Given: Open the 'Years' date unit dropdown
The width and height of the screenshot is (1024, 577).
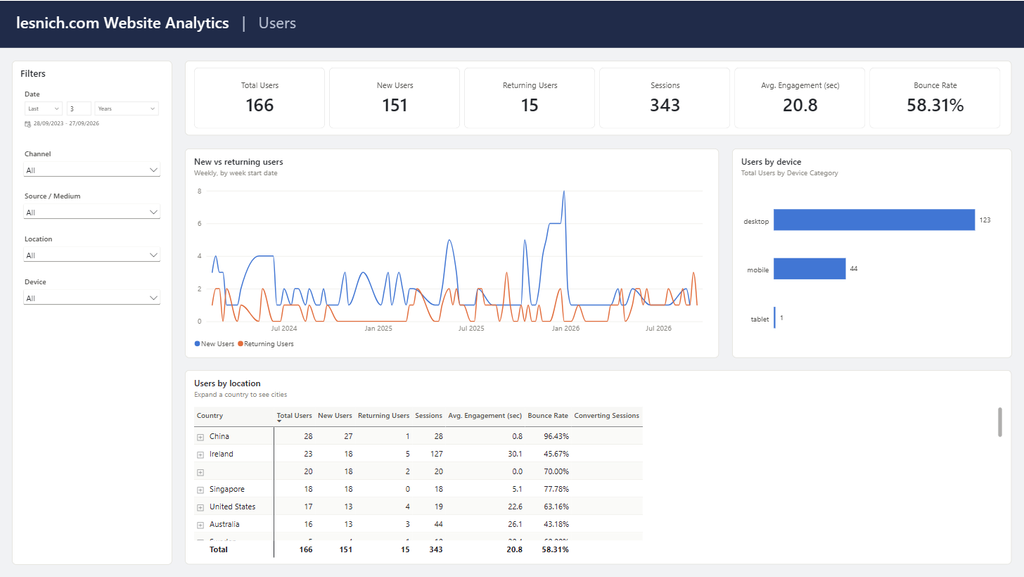Looking at the screenshot, I should click(x=127, y=109).
